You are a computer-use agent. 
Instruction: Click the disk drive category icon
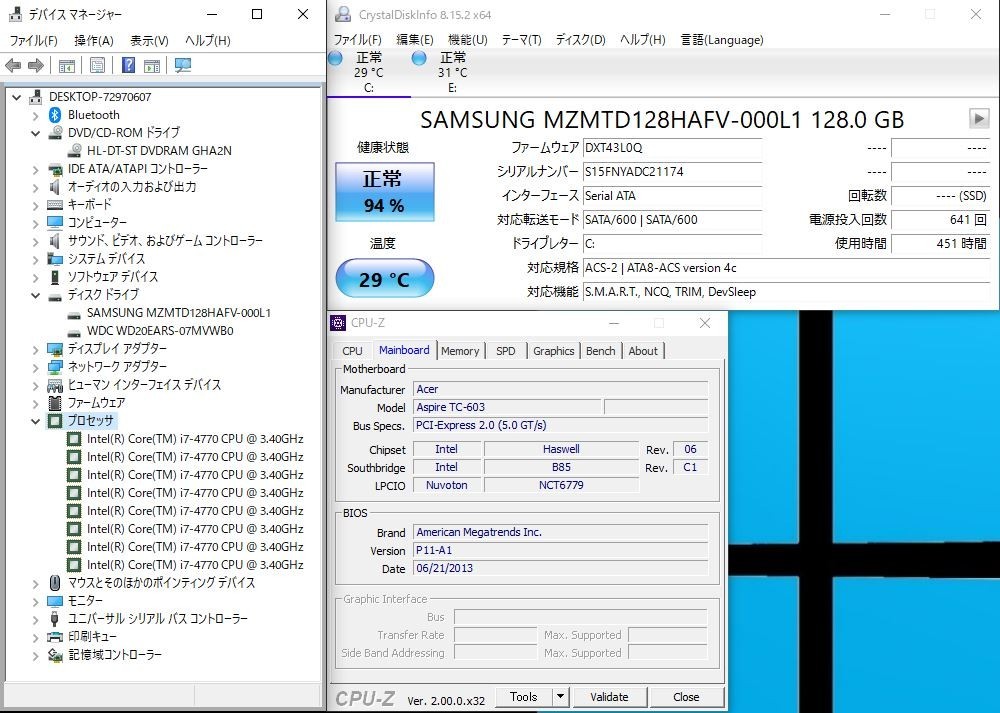pyautogui.click(x=55, y=295)
